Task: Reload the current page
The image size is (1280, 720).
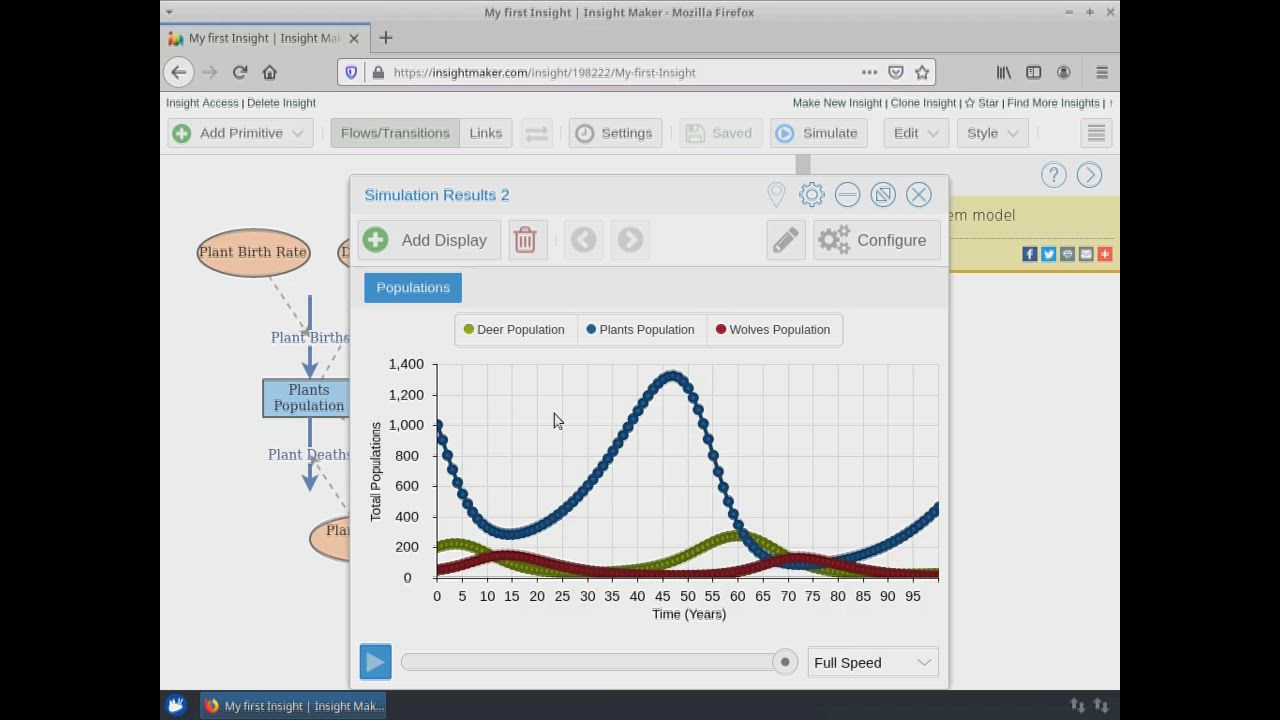Action: coord(240,72)
